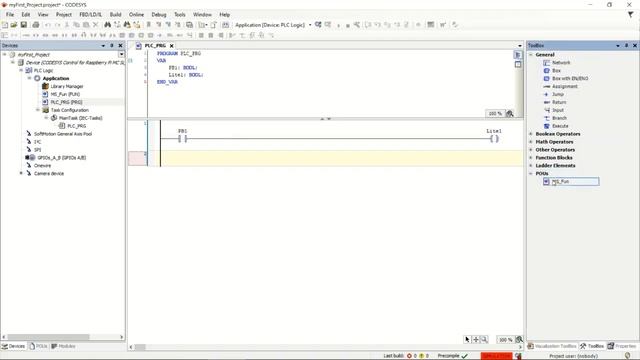Select SoftMotion General Axis Pool item
The width and height of the screenshot is (640, 360).
[x=59, y=134]
